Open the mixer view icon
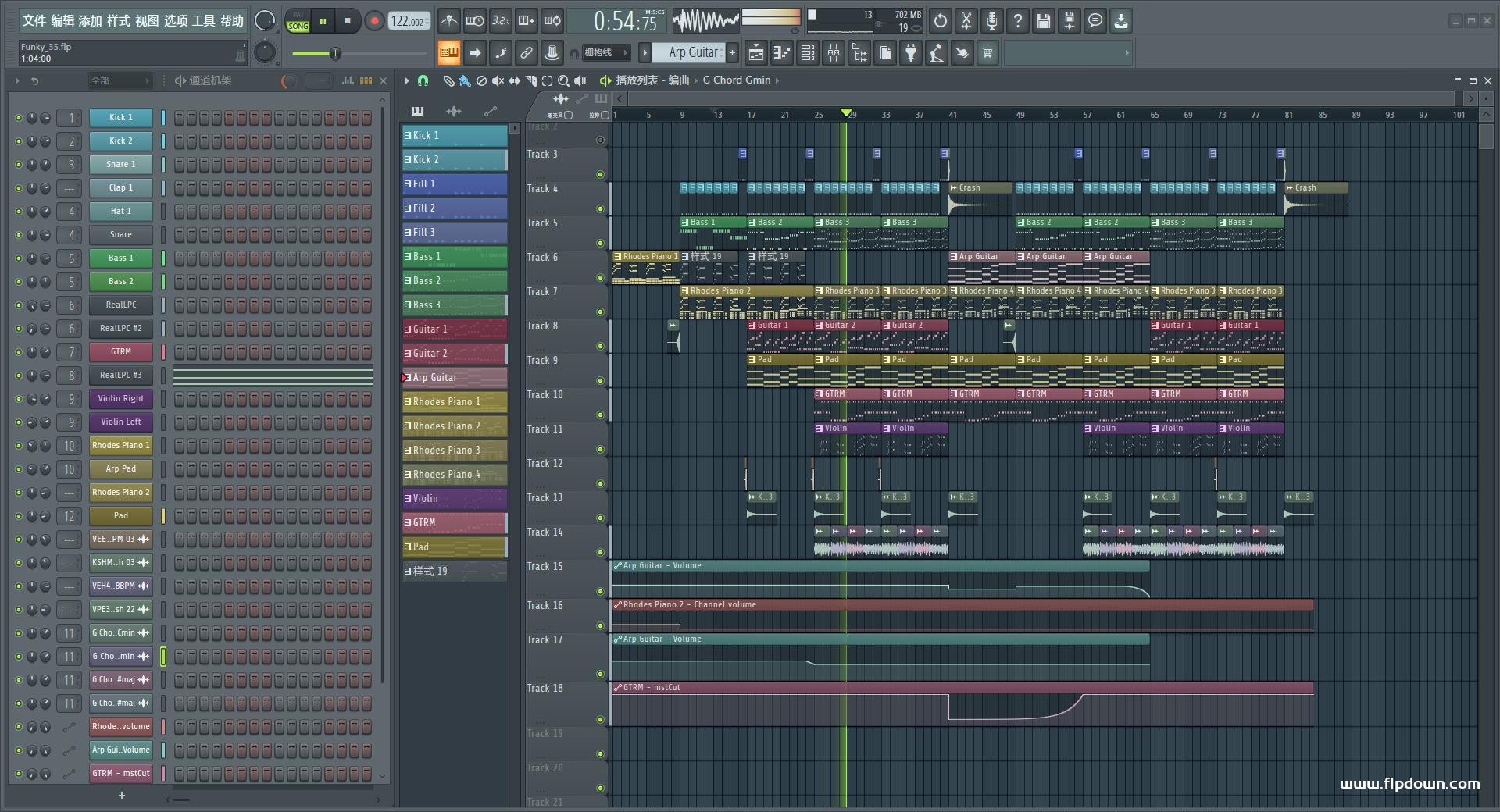This screenshot has height=812, width=1500. pos(834,52)
